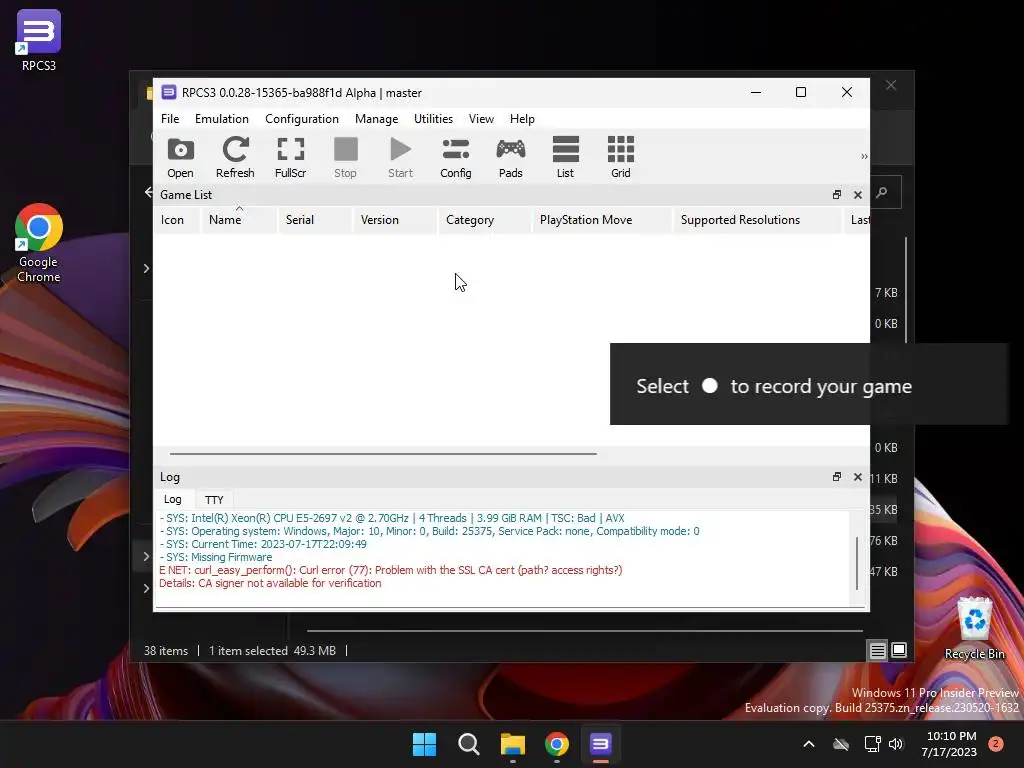Sort by Supported Resolutions column
The width and height of the screenshot is (1024, 768).
(758, 220)
